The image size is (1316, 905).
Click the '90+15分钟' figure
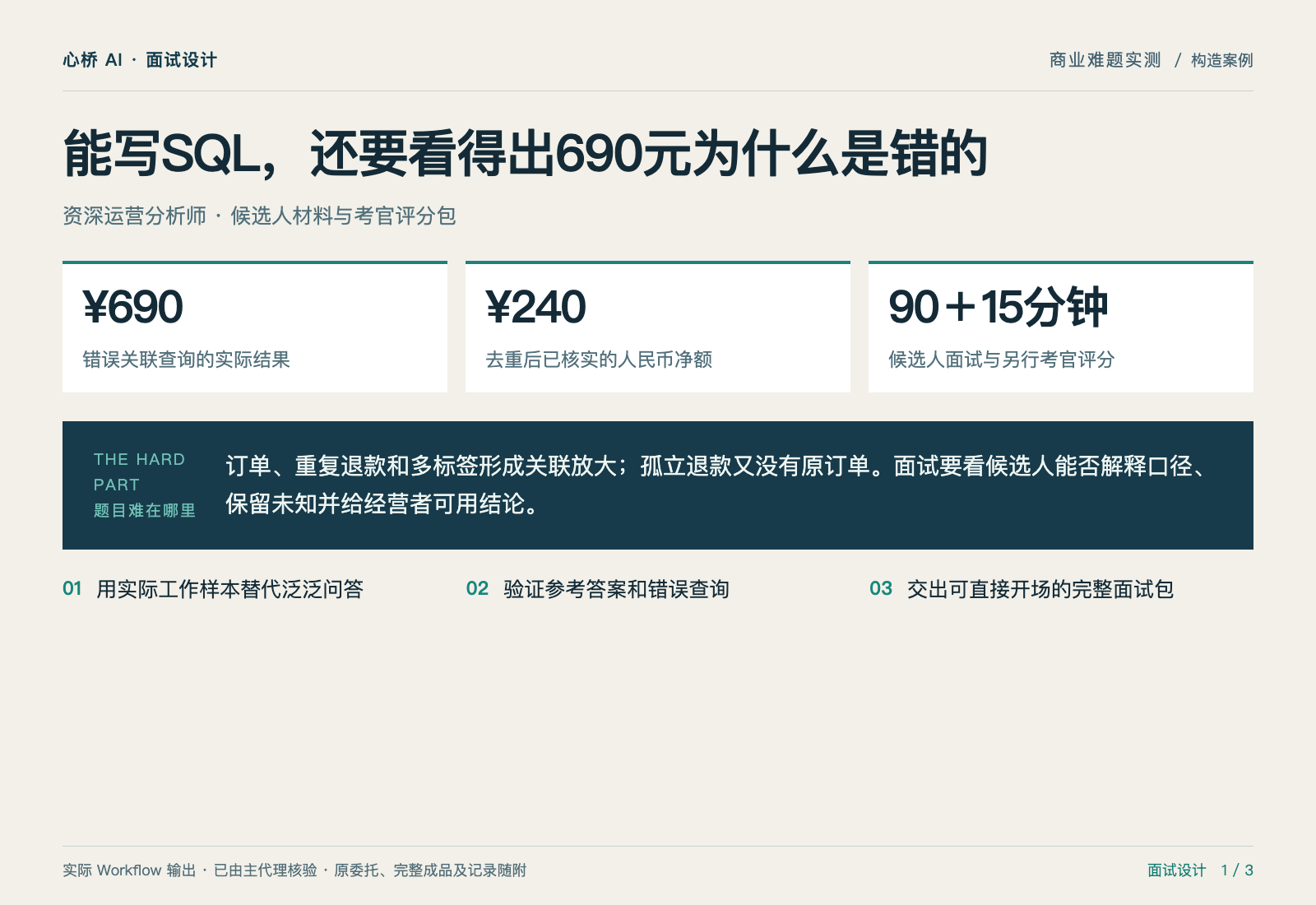point(999,308)
